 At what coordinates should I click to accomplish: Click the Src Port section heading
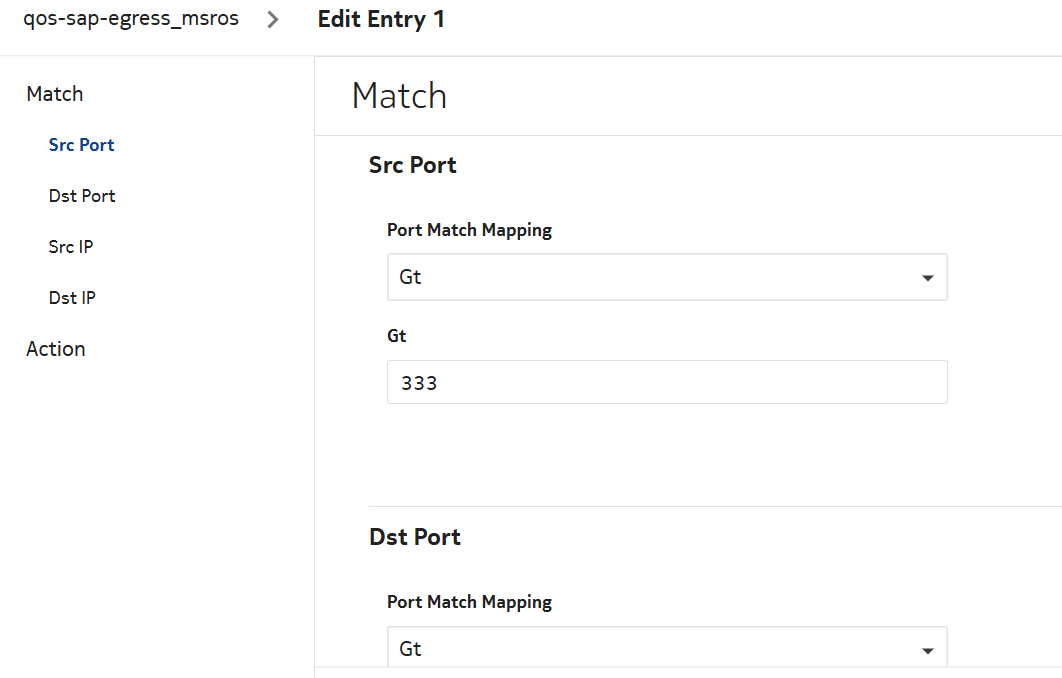click(412, 165)
